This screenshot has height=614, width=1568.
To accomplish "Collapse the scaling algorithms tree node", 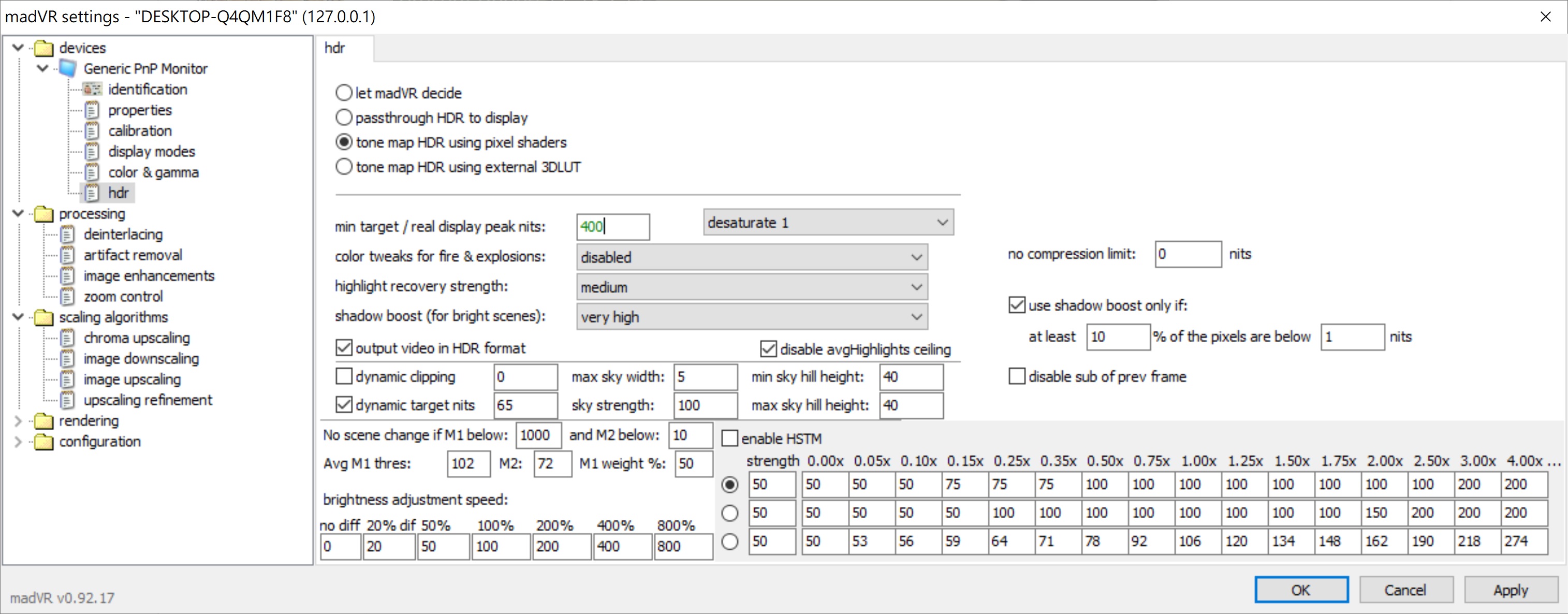I will coord(18,317).
